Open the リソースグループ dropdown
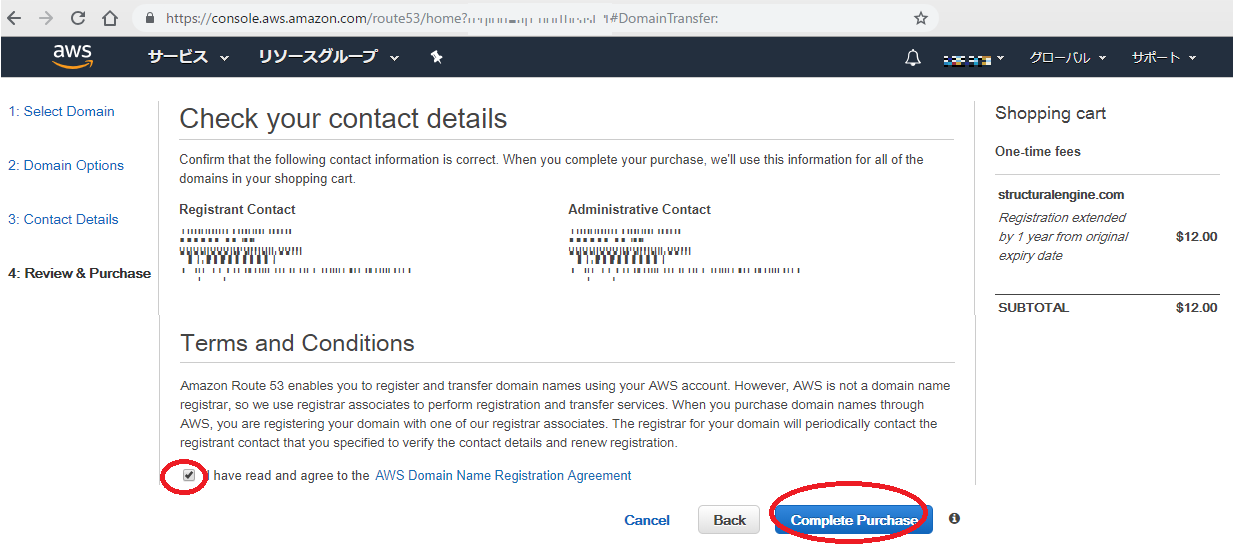 point(328,57)
